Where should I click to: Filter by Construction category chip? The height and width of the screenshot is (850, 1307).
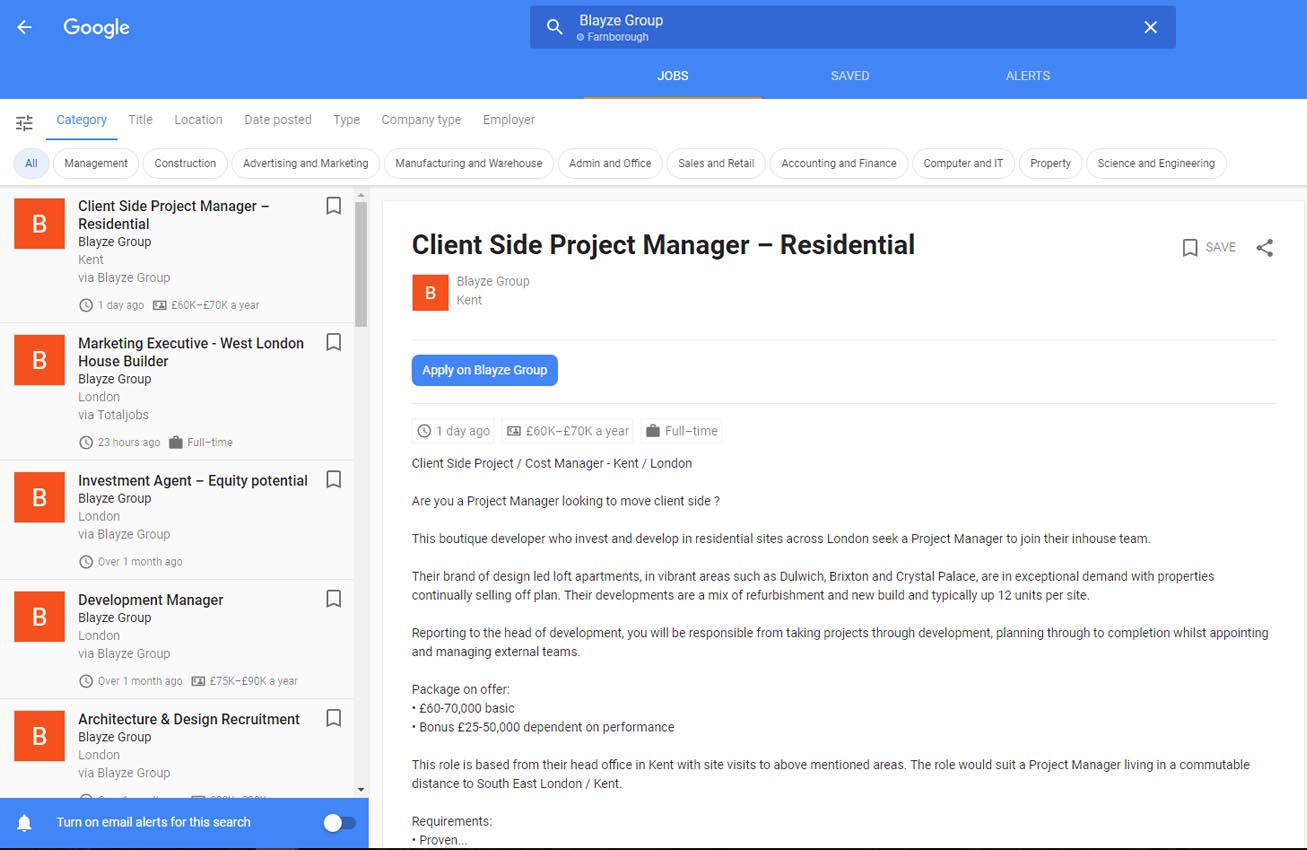[185, 164]
